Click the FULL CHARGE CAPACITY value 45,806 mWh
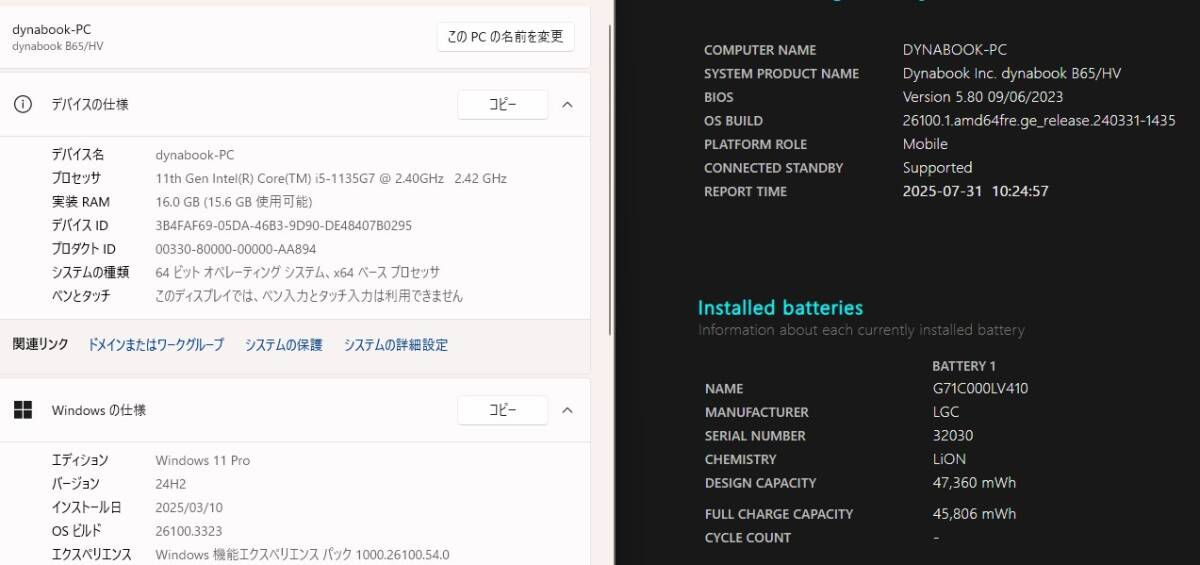 (x=974, y=514)
